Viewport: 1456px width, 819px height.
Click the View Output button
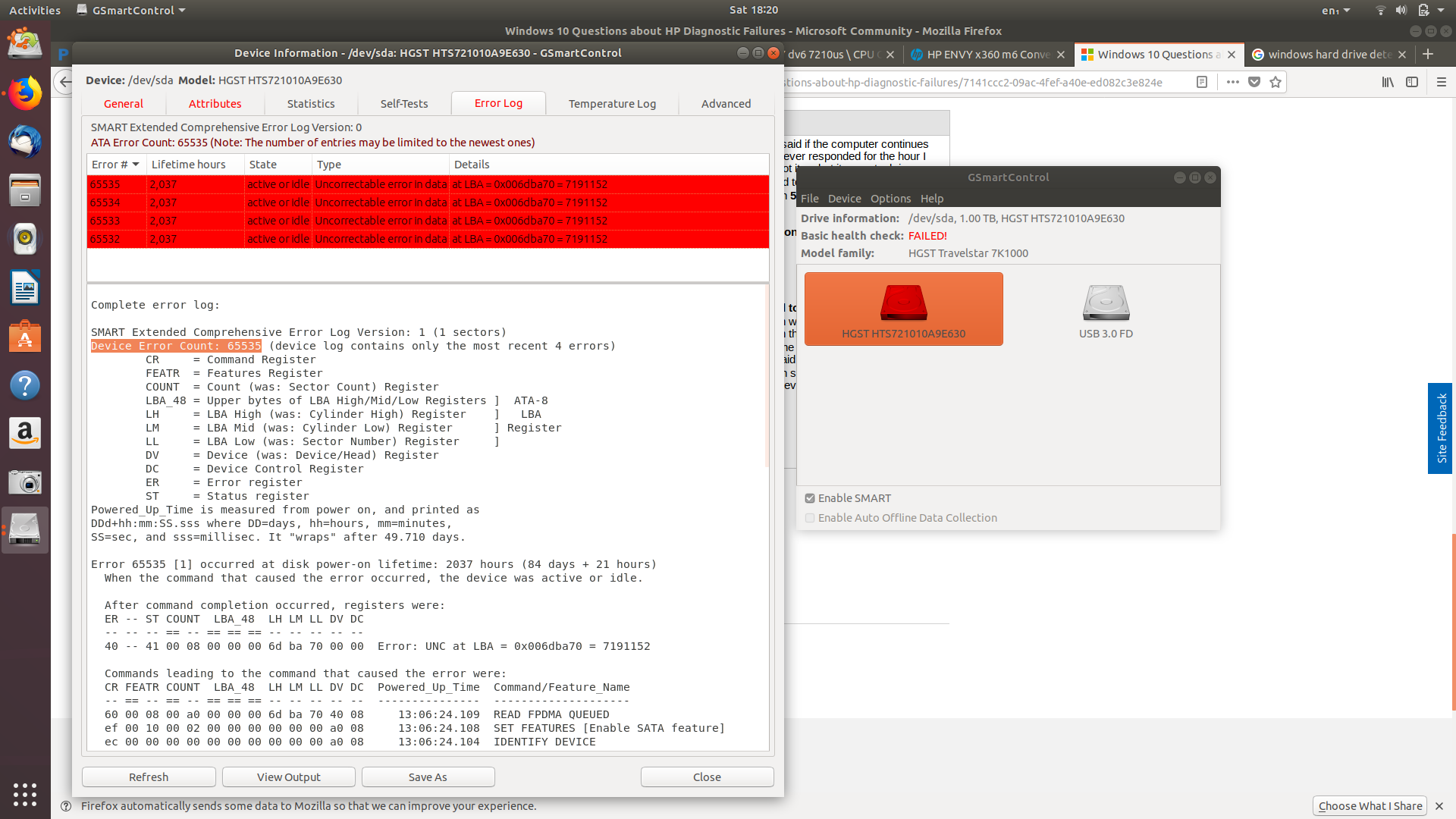tap(288, 777)
